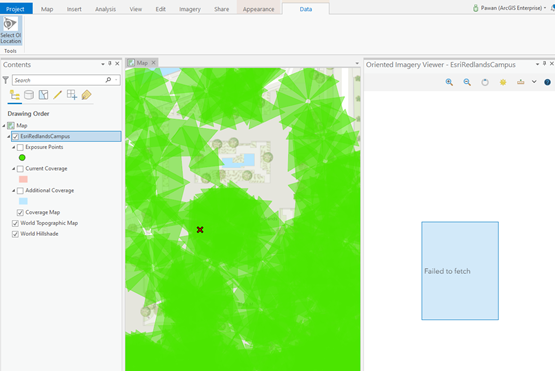Click the Map icon in Contents tree

click(x=11, y=125)
